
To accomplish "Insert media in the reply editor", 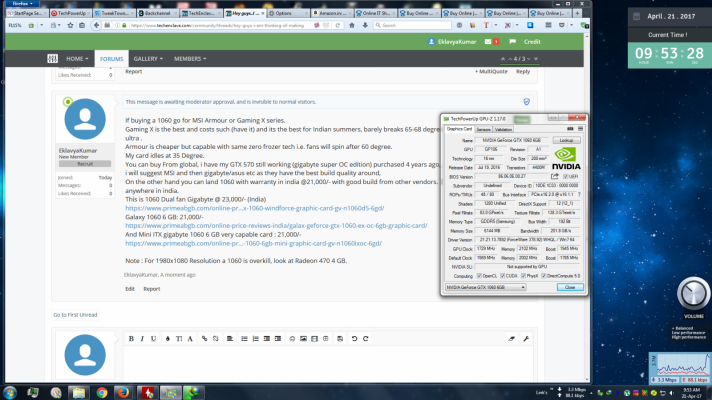I will tap(314, 338).
